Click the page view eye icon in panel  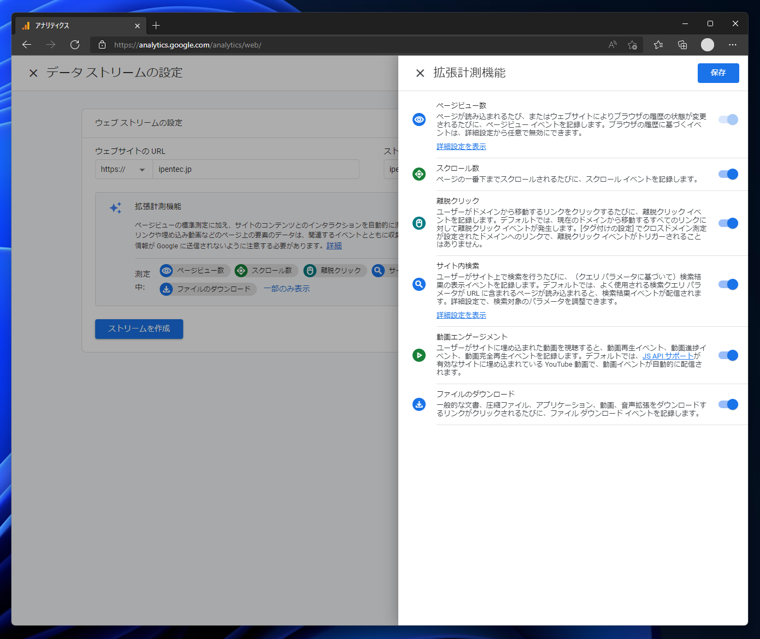click(x=419, y=119)
